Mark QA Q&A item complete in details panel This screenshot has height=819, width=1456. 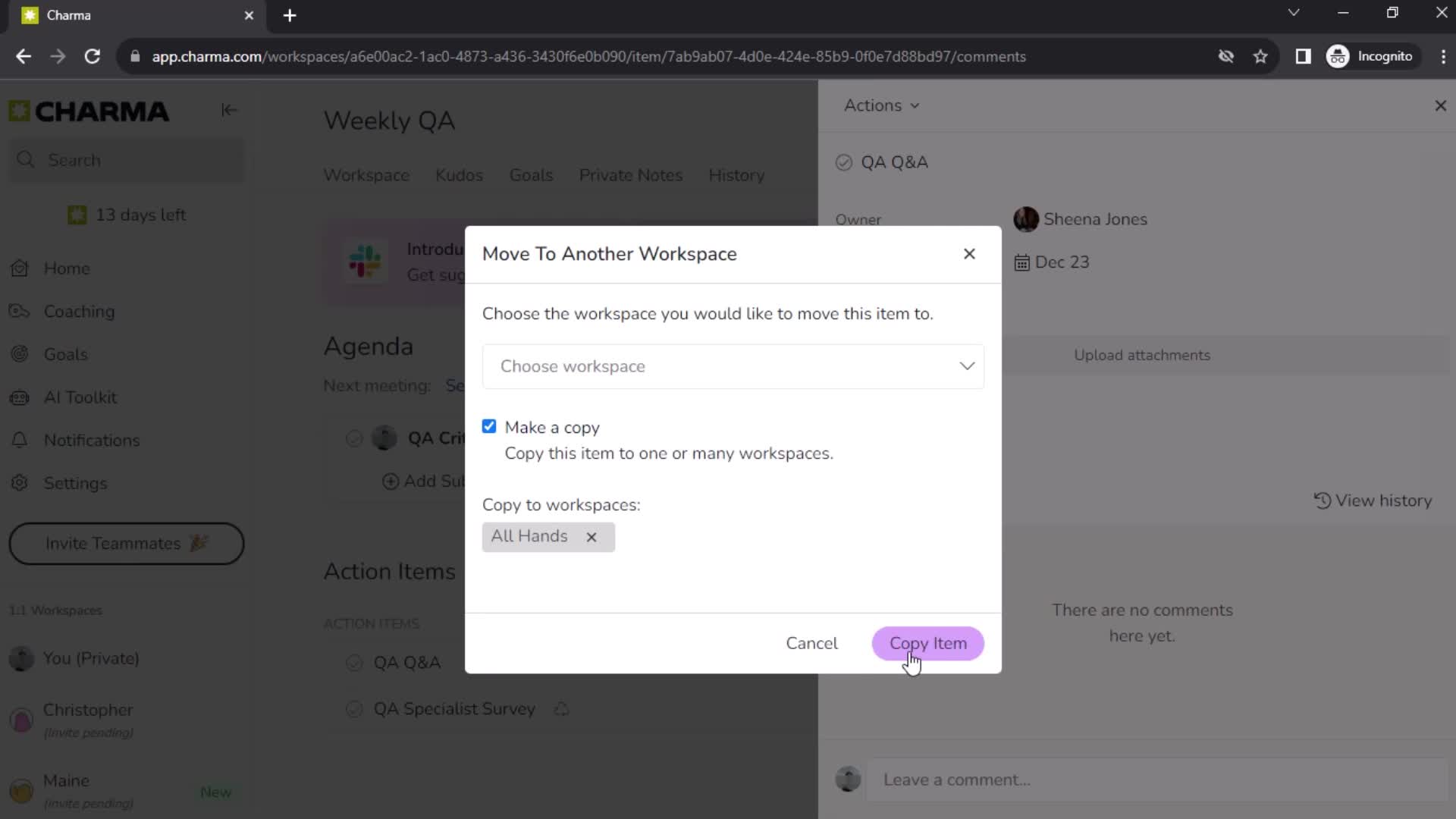tap(844, 162)
